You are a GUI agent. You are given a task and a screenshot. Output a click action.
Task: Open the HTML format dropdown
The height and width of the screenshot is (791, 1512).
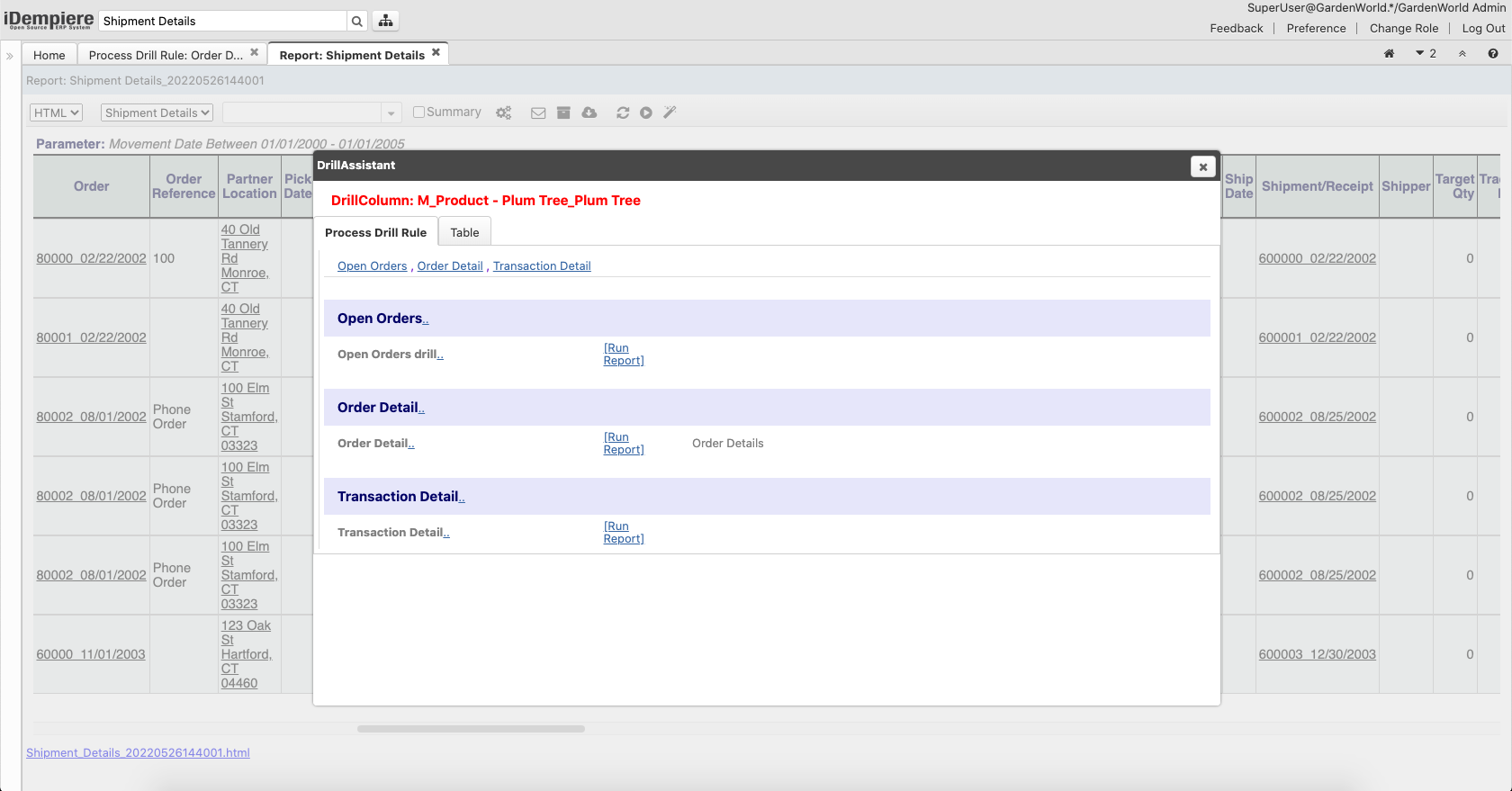coord(56,112)
